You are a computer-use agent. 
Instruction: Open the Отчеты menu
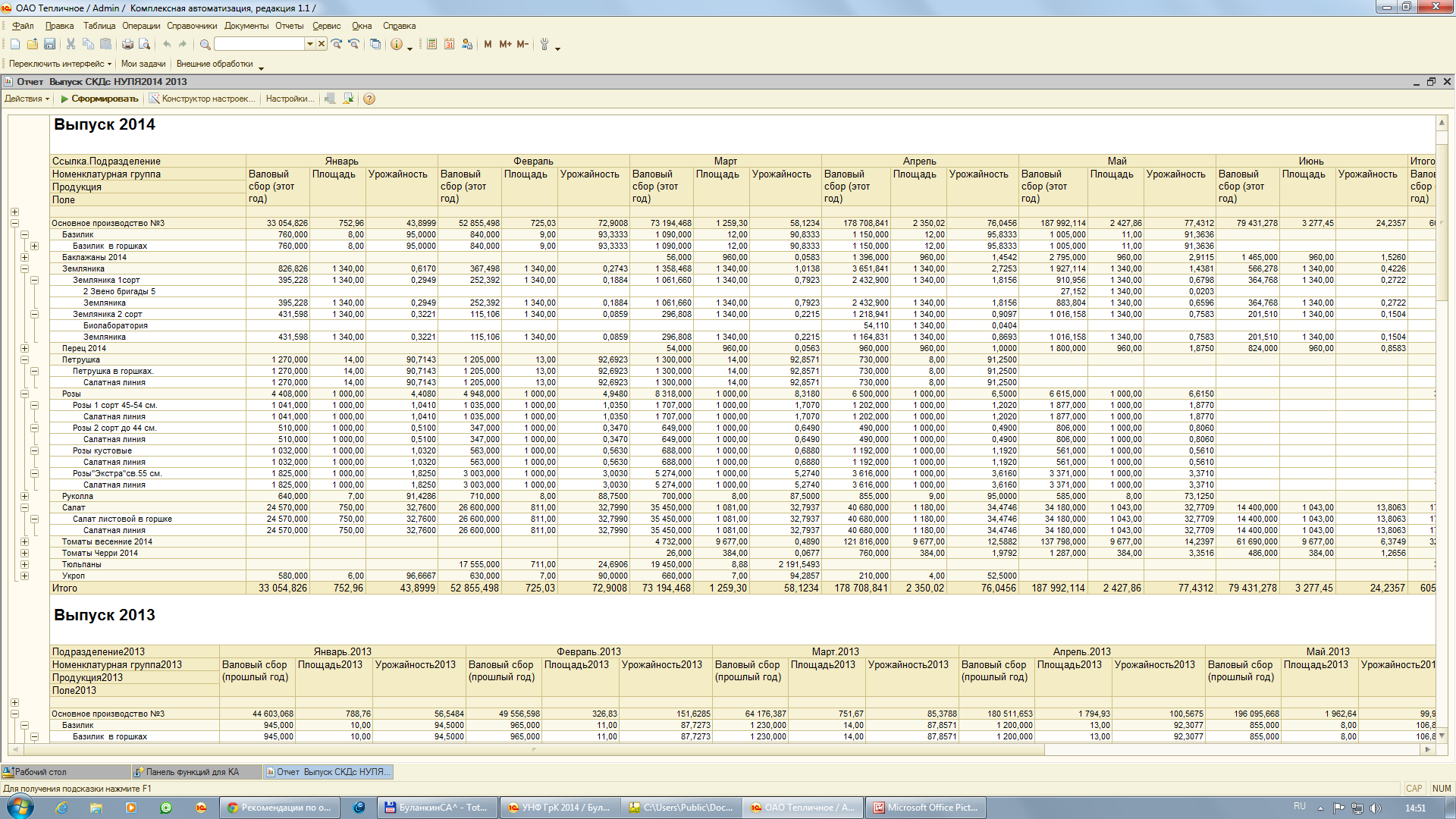[x=289, y=26]
